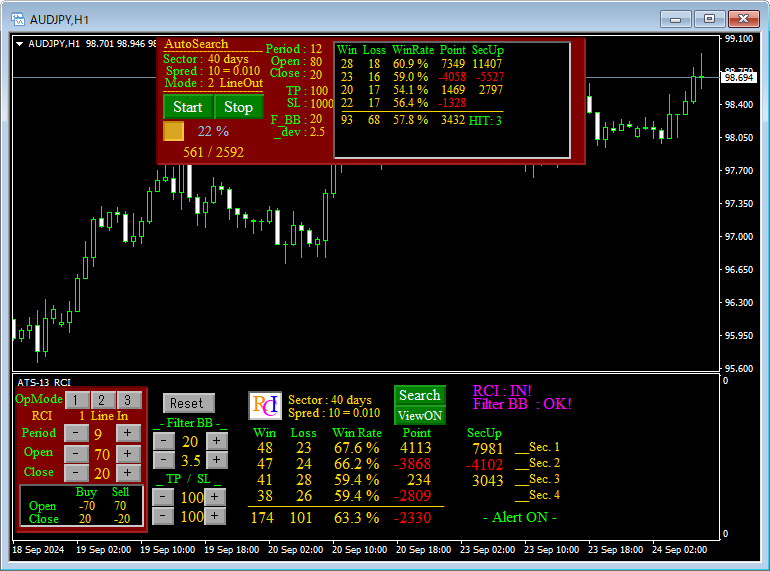
Task: Select OpMode 2
Action: 103,400
